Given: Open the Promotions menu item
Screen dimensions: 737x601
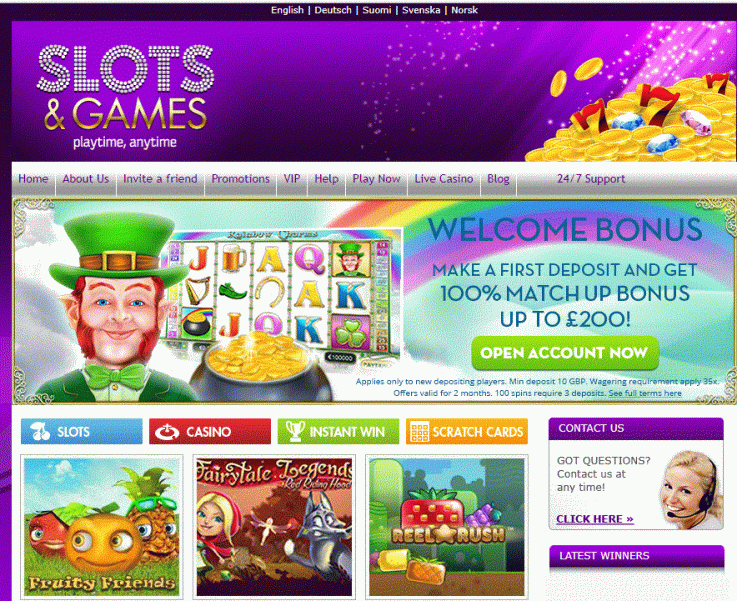Looking at the screenshot, I should tap(240, 179).
